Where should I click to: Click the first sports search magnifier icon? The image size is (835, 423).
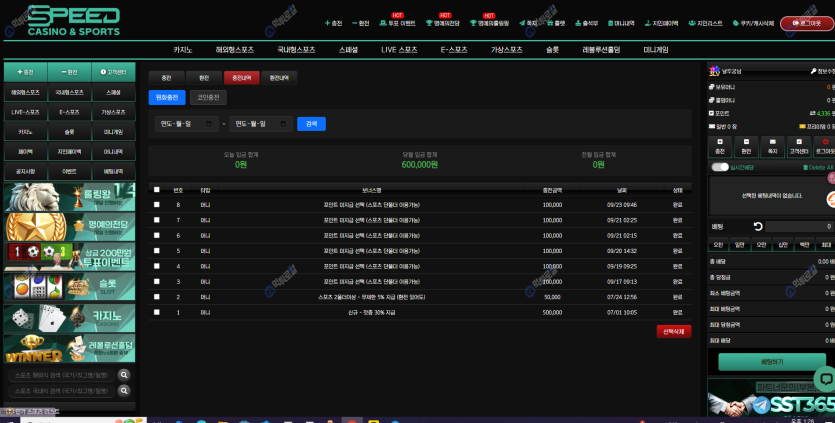click(x=124, y=375)
